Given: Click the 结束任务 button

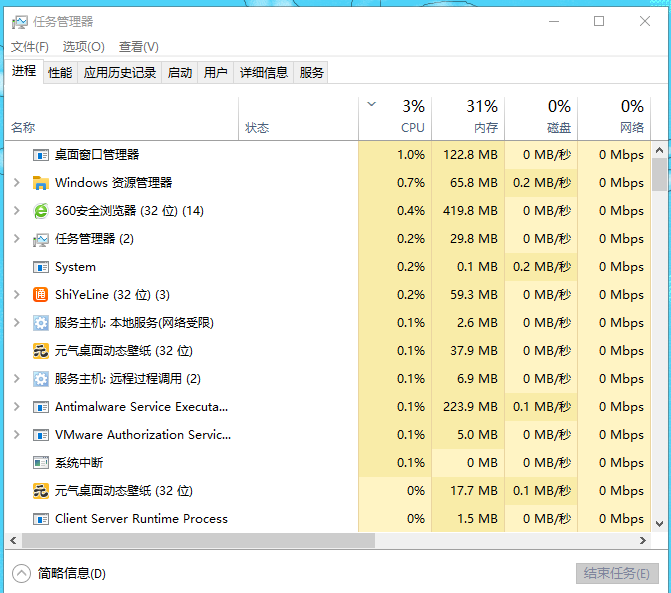Looking at the screenshot, I should (617, 573).
